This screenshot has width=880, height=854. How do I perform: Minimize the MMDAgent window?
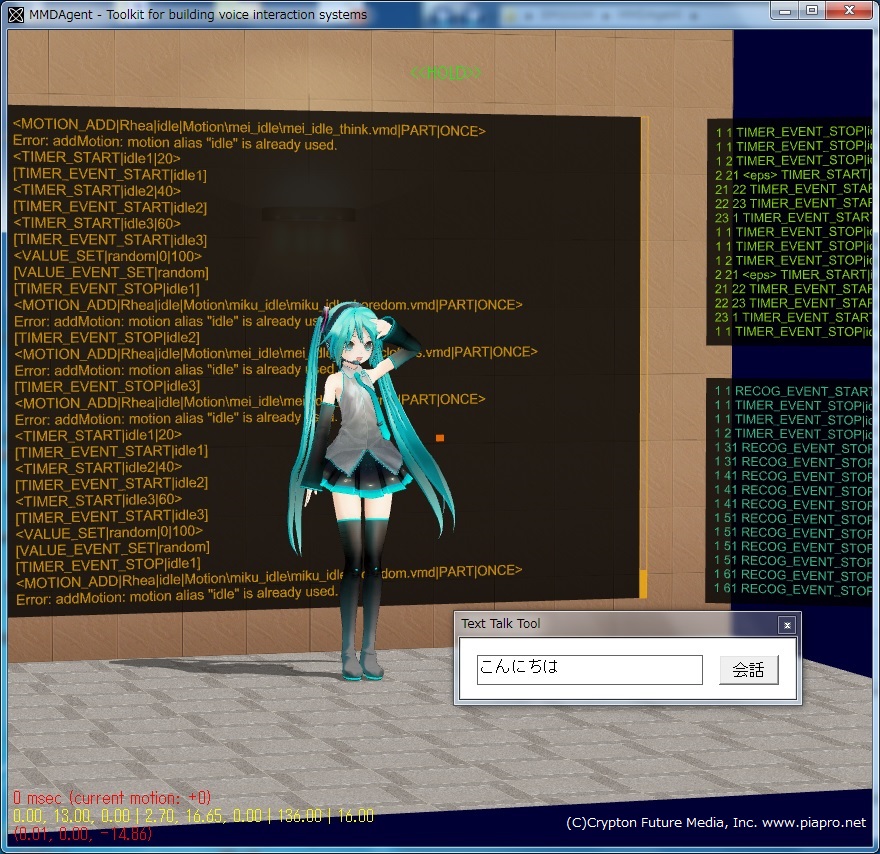[x=785, y=11]
